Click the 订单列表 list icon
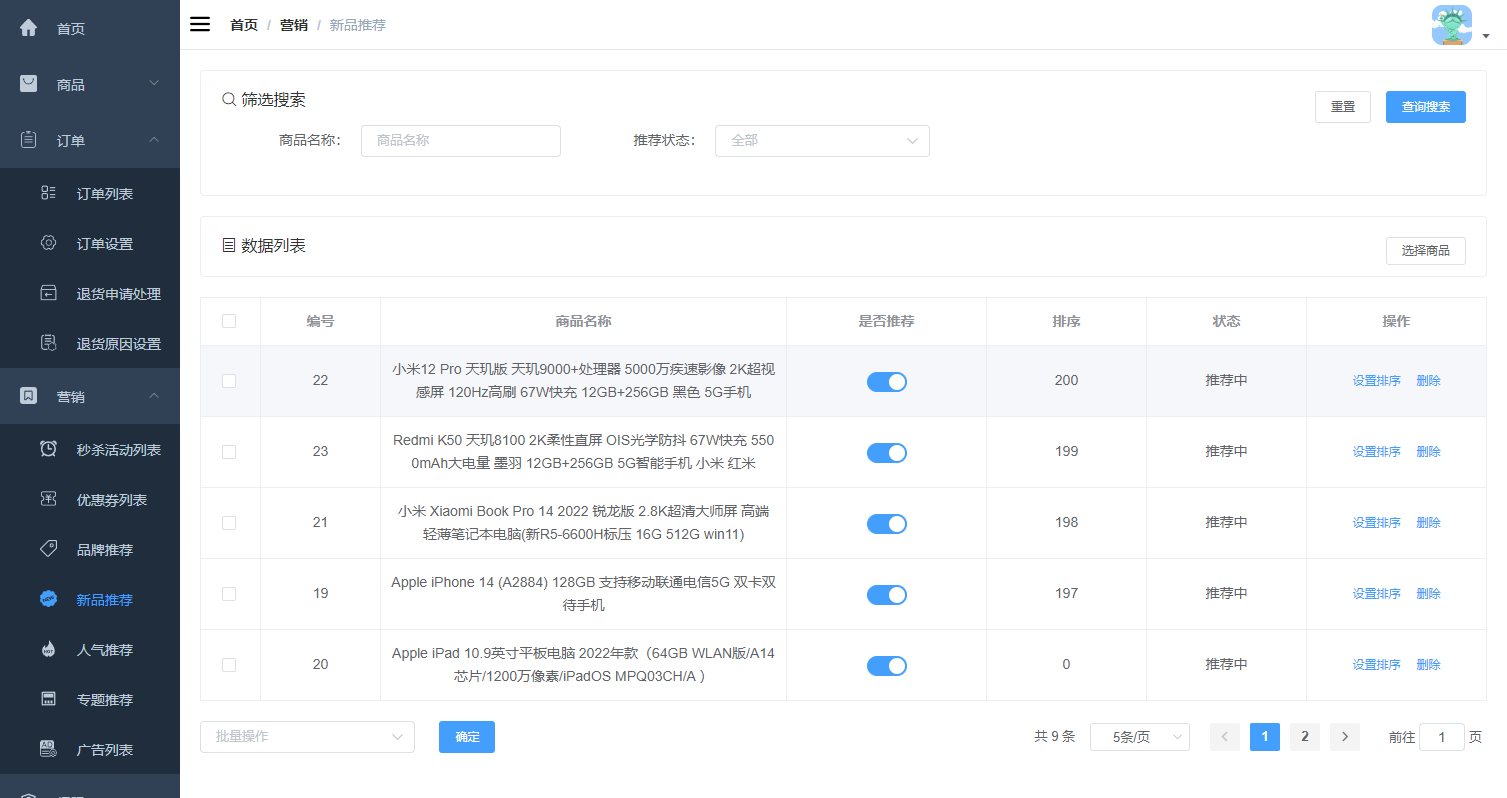 tap(48, 193)
